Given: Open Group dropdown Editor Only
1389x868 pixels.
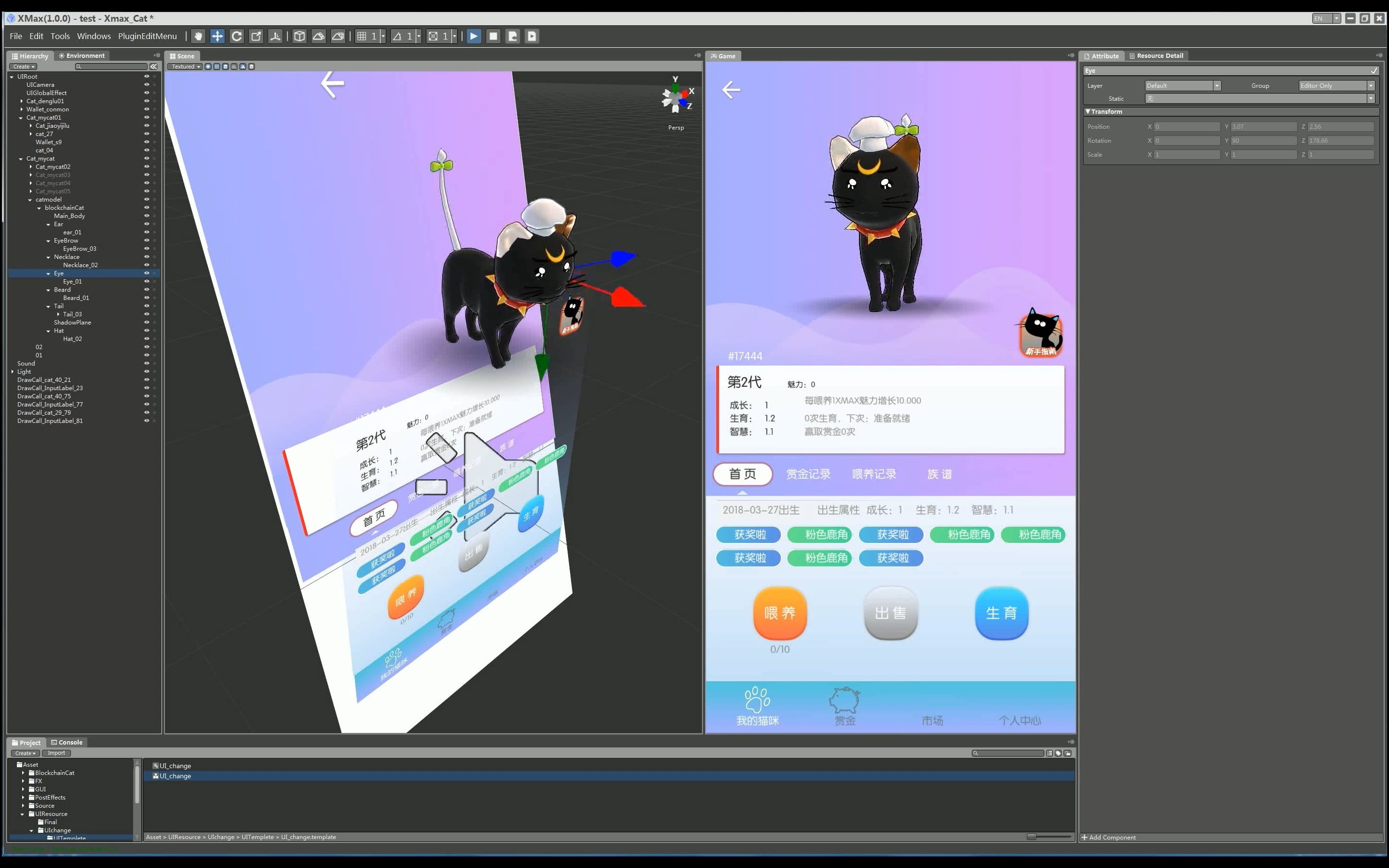Looking at the screenshot, I should pos(1336,85).
